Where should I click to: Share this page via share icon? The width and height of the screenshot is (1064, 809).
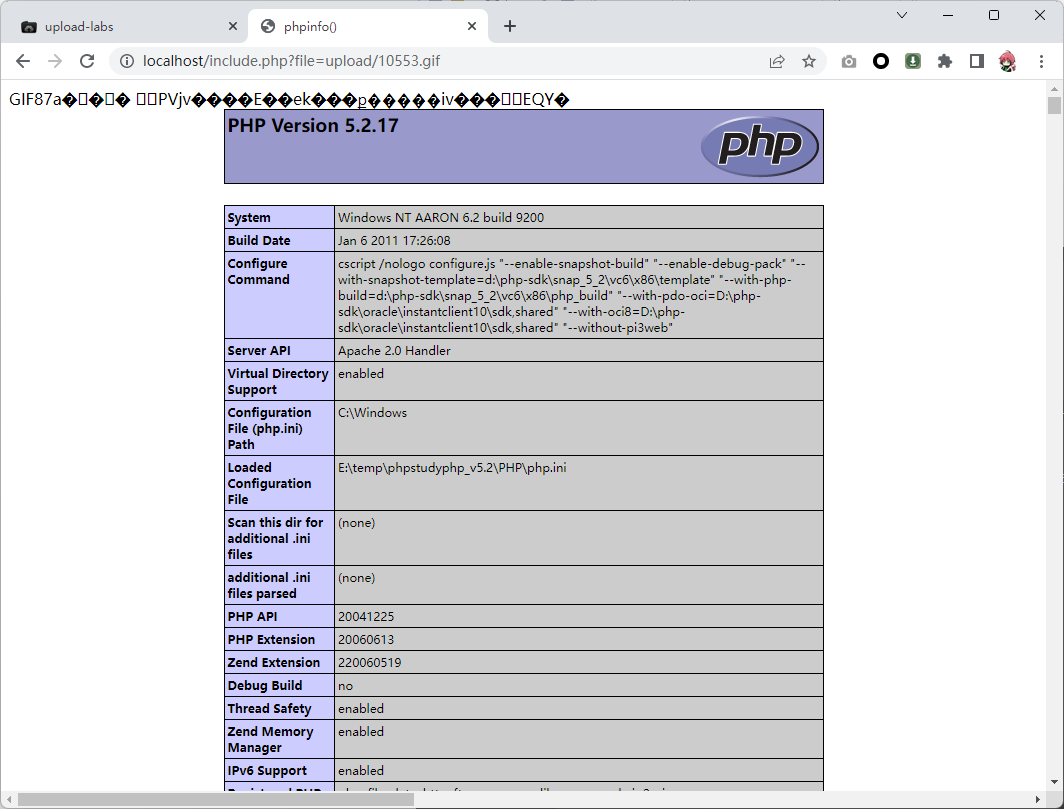point(777,61)
